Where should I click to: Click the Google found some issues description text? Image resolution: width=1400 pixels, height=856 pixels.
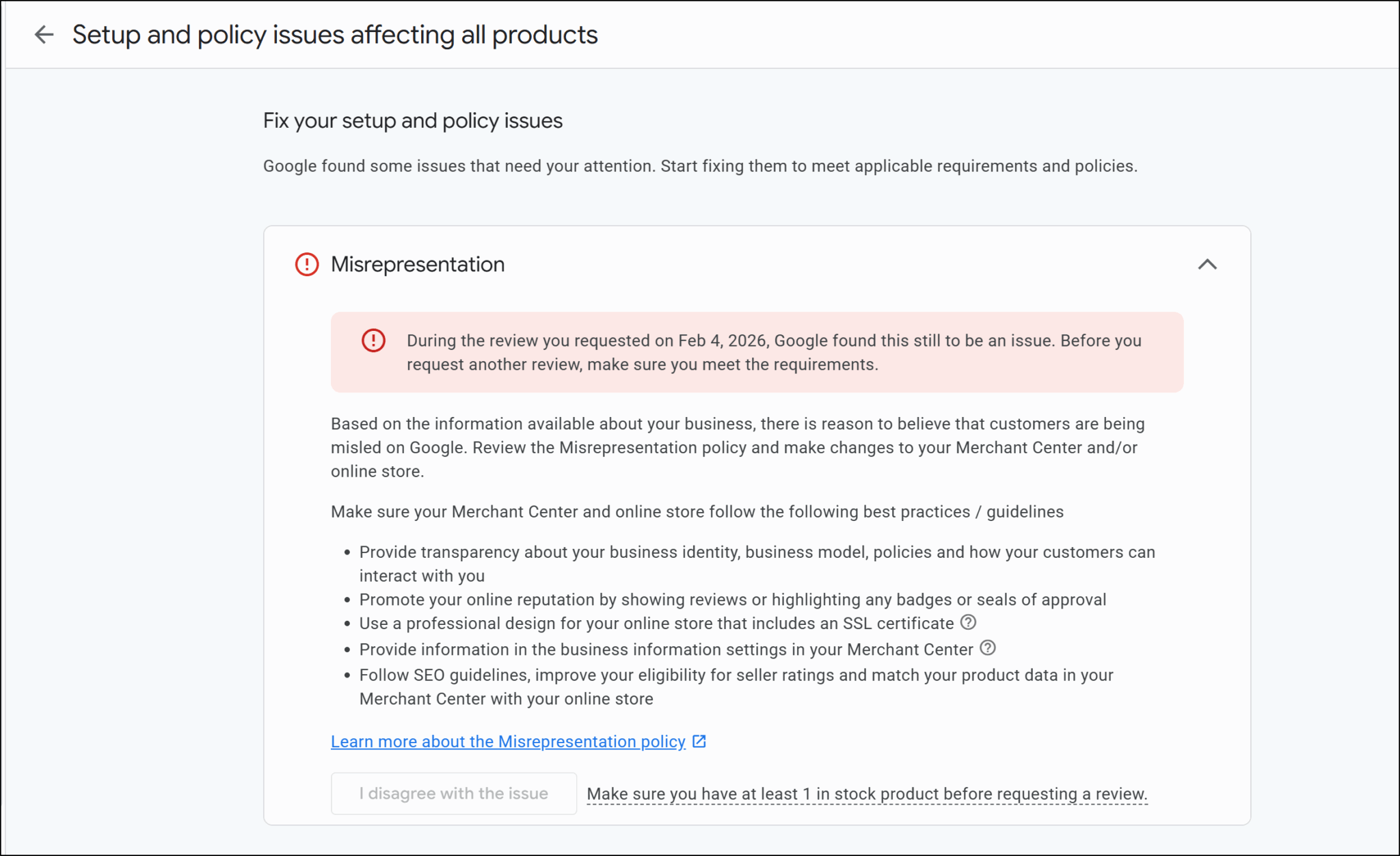pos(700,166)
